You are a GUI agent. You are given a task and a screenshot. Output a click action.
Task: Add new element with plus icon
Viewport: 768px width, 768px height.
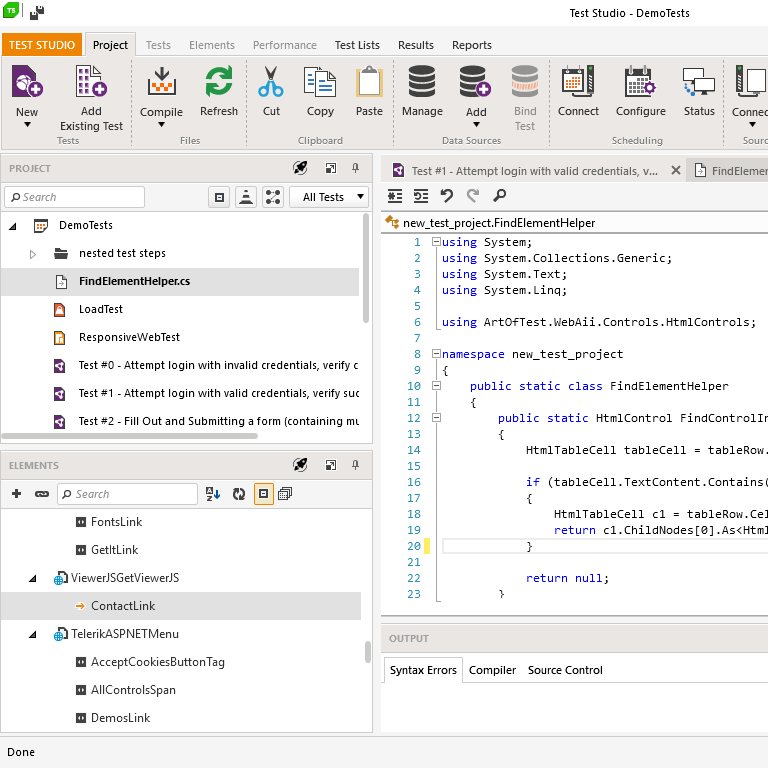17,494
